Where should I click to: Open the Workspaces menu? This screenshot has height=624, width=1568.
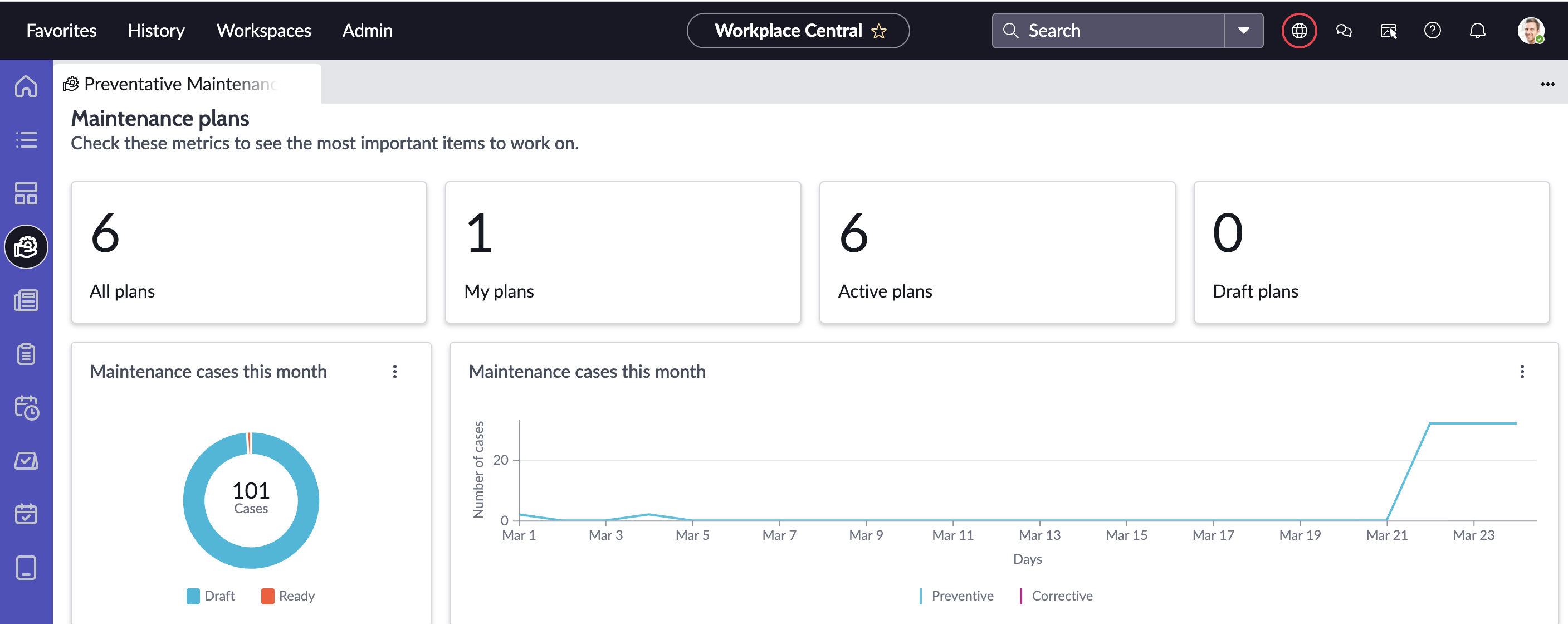pyautogui.click(x=263, y=31)
